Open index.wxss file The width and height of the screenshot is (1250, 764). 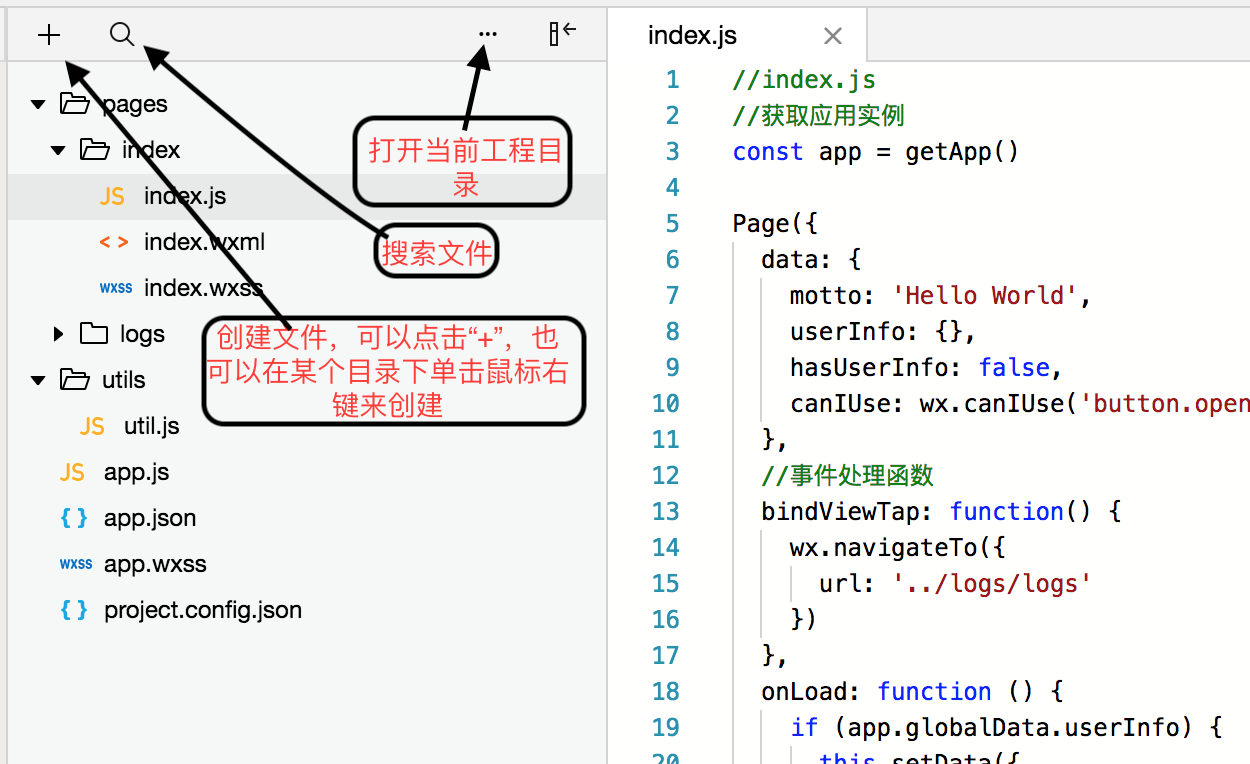[203, 288]
